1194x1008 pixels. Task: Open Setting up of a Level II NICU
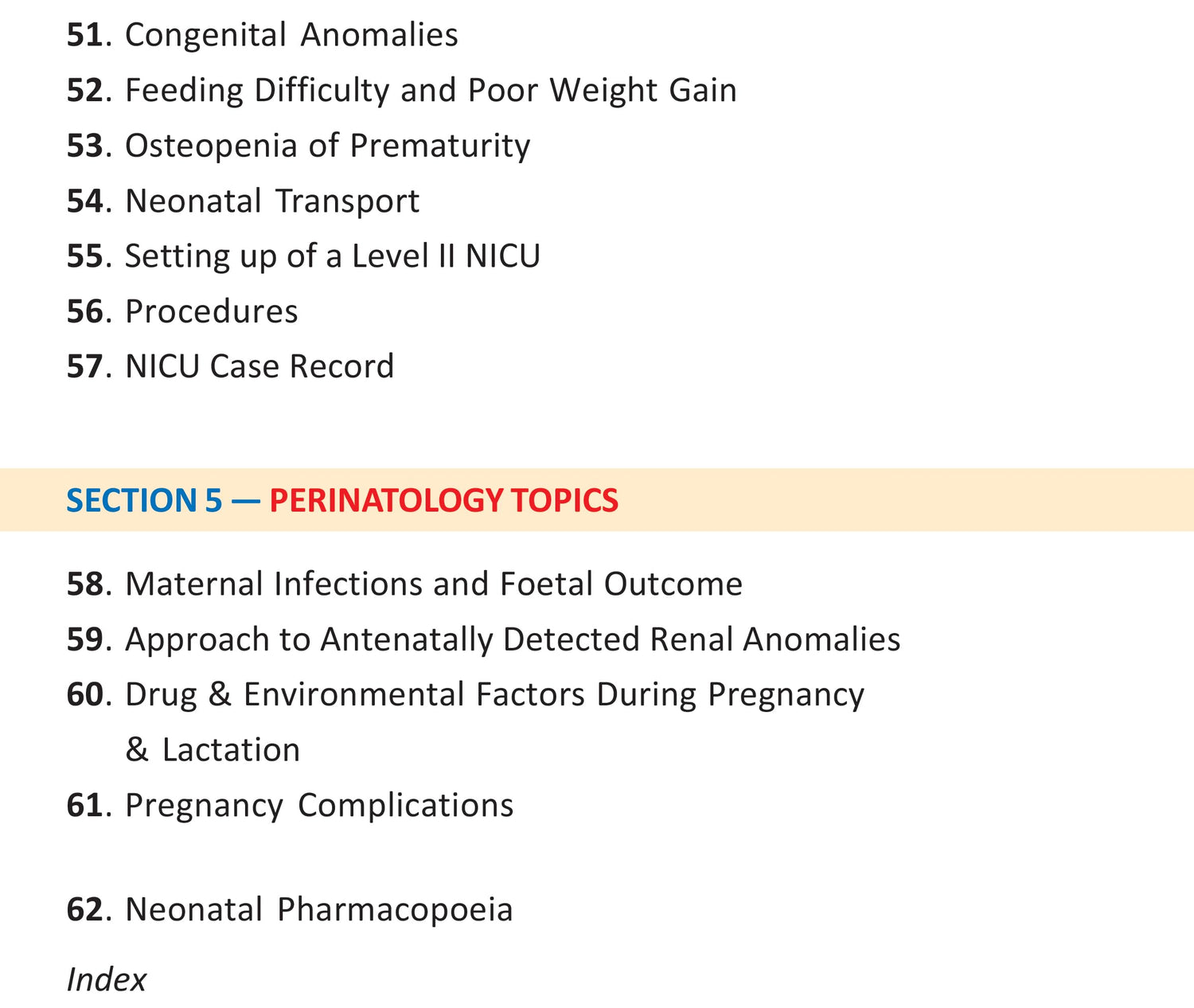pos(333,256)
